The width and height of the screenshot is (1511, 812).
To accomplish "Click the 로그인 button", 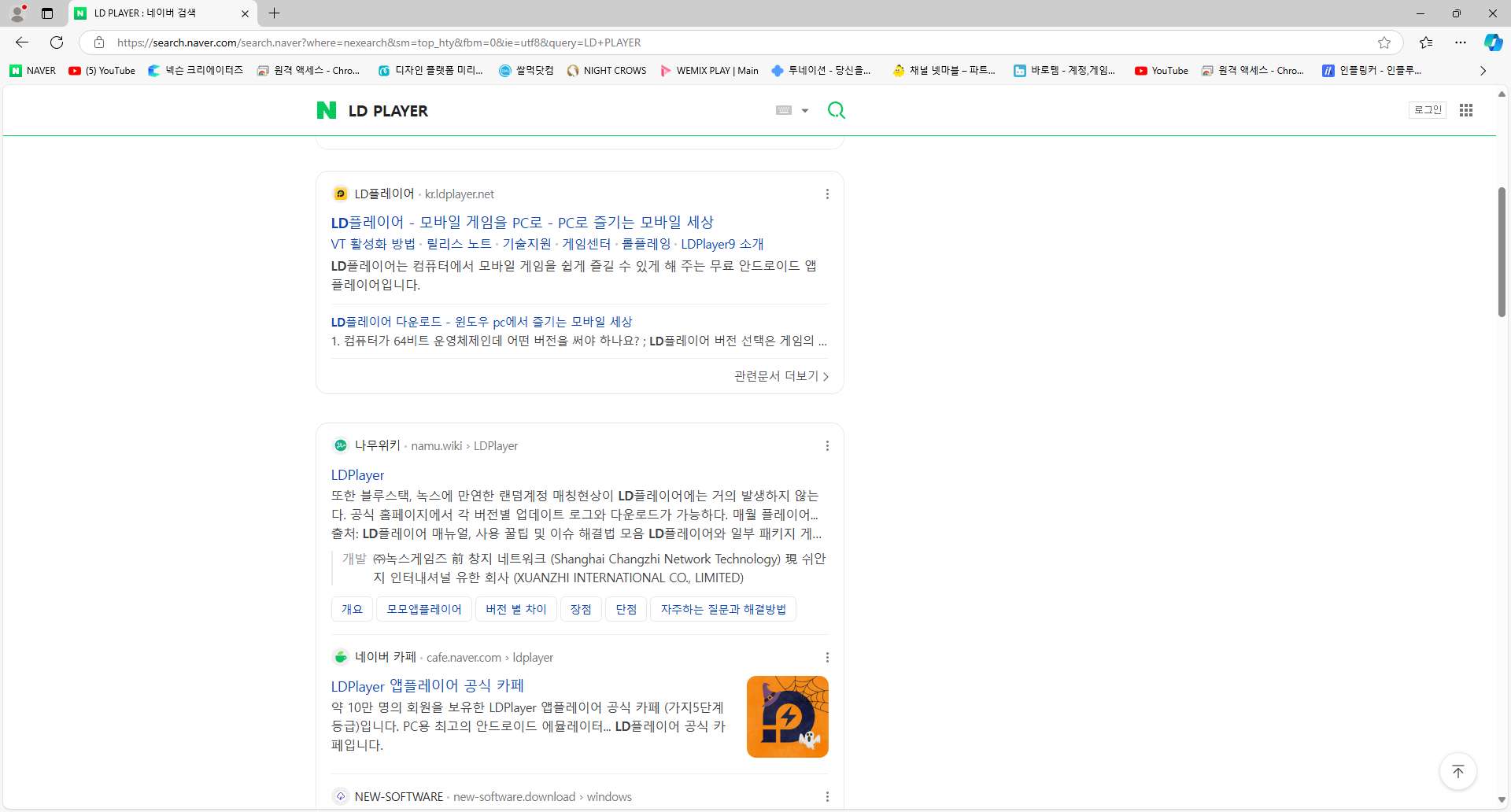I will [1428, 110].
